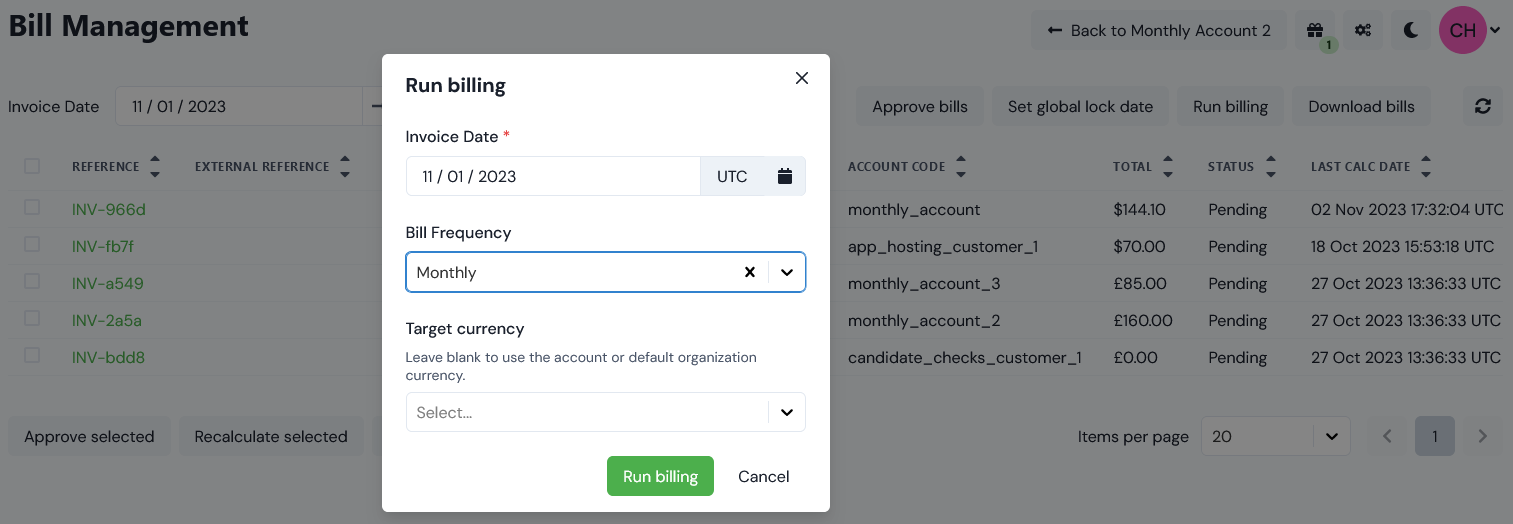The height and width of the screenshot is (524, 1513).
Task: Click 02 Nov 2023 17:32:04 UTC date
Action: pyautogui.click(x=1407, y=210)
